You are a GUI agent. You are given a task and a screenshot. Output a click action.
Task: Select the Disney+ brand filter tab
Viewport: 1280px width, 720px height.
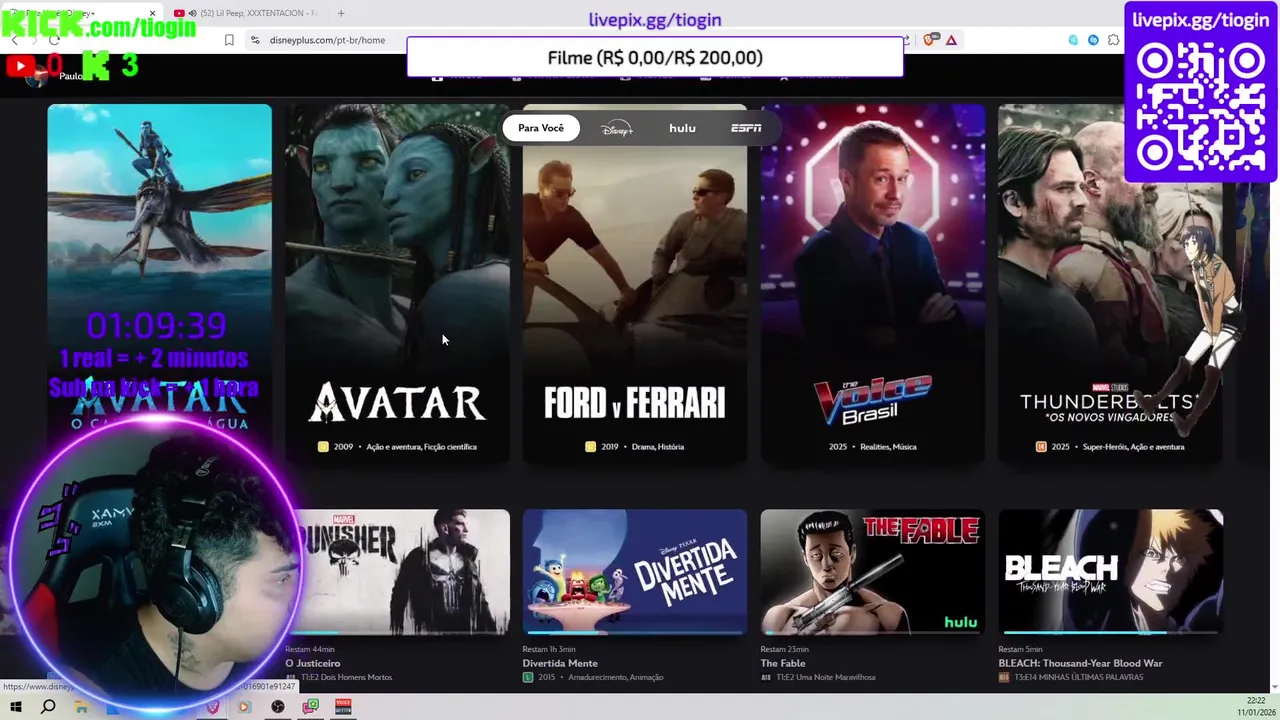617,128
